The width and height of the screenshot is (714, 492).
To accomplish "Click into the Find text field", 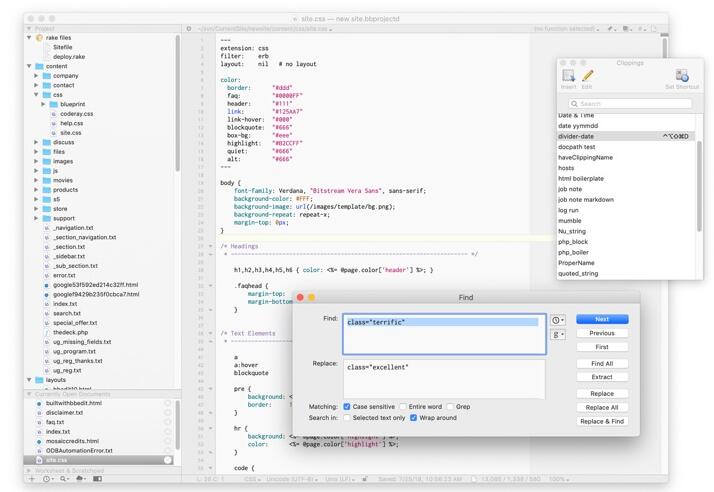I will pyautogui.click(x=444, y=334).
